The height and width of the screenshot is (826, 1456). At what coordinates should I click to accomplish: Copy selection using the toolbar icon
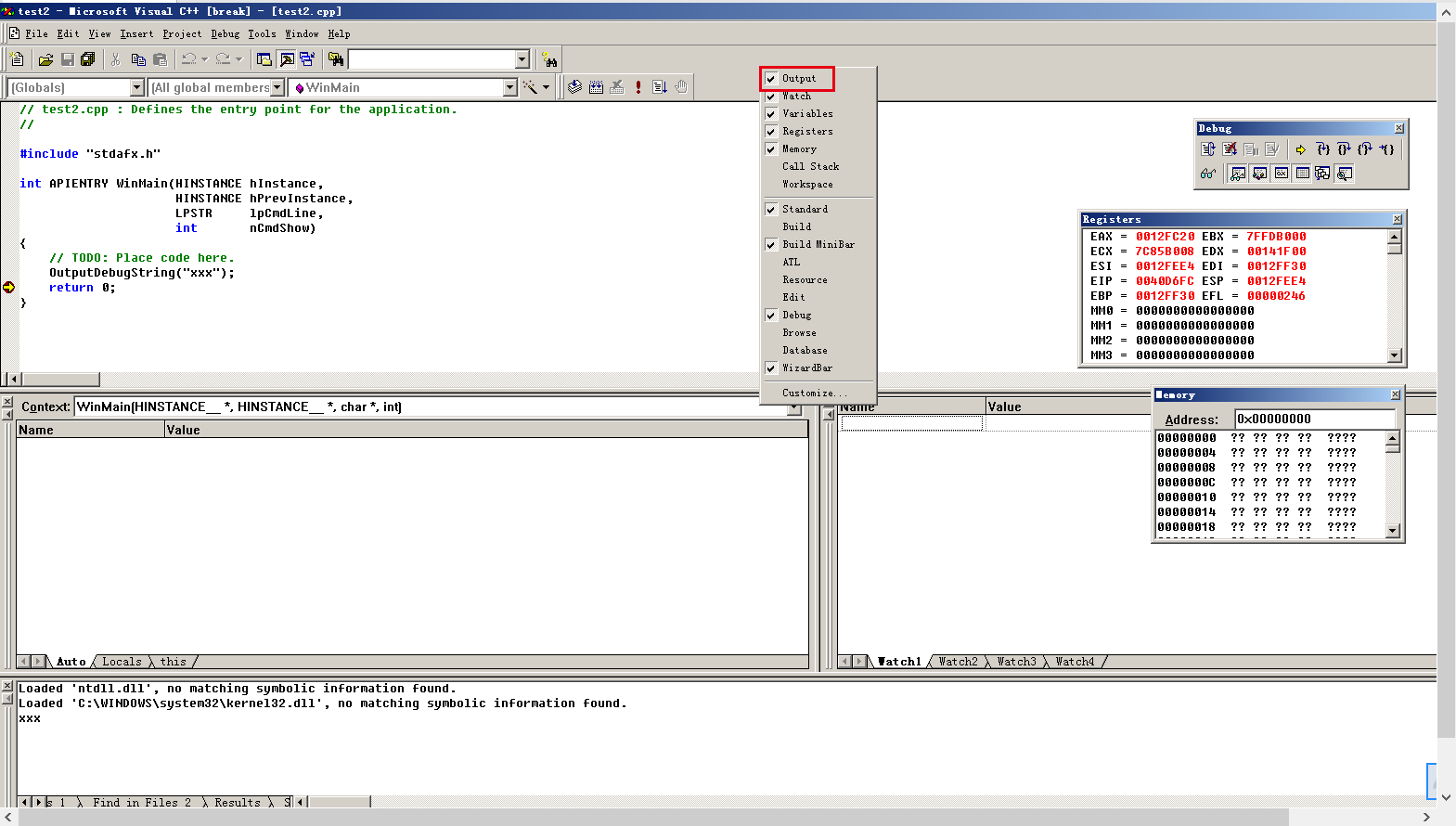tap(138, 59)
